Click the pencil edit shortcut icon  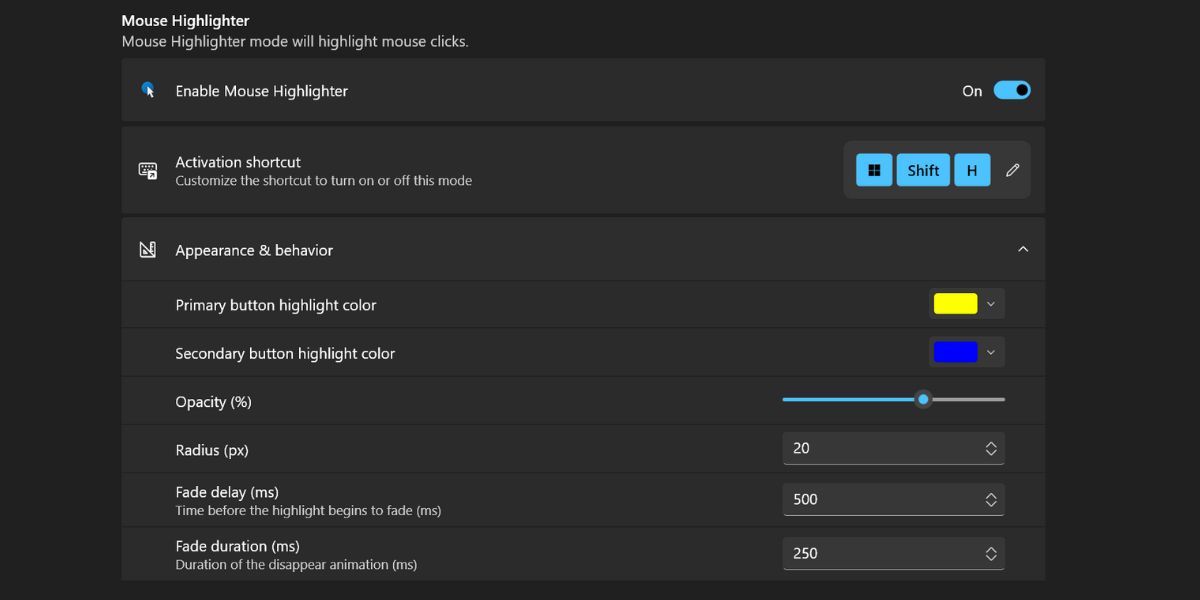point(1012,170)
